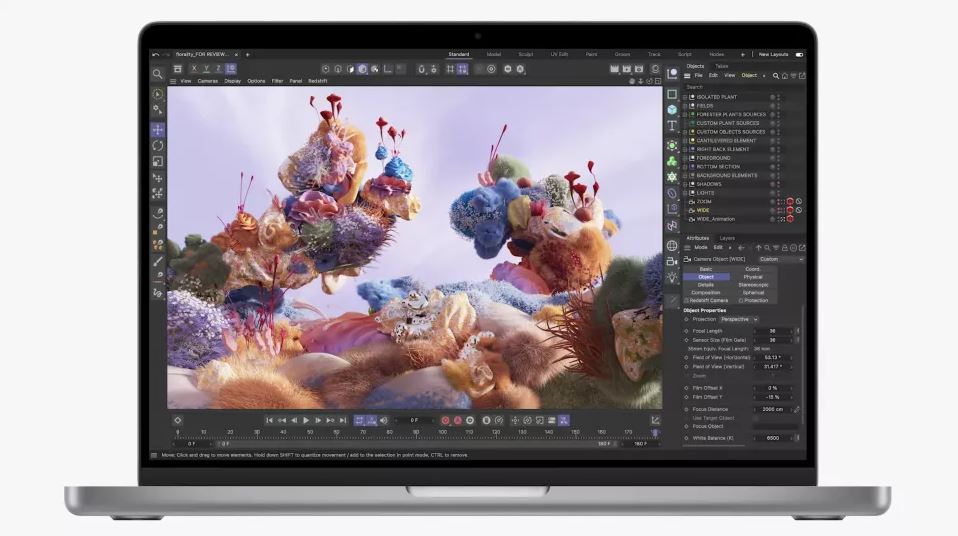This screenshot has width=958, height=536.
Task: Click the globe environment icon in the palette
Action: point(672,246)
